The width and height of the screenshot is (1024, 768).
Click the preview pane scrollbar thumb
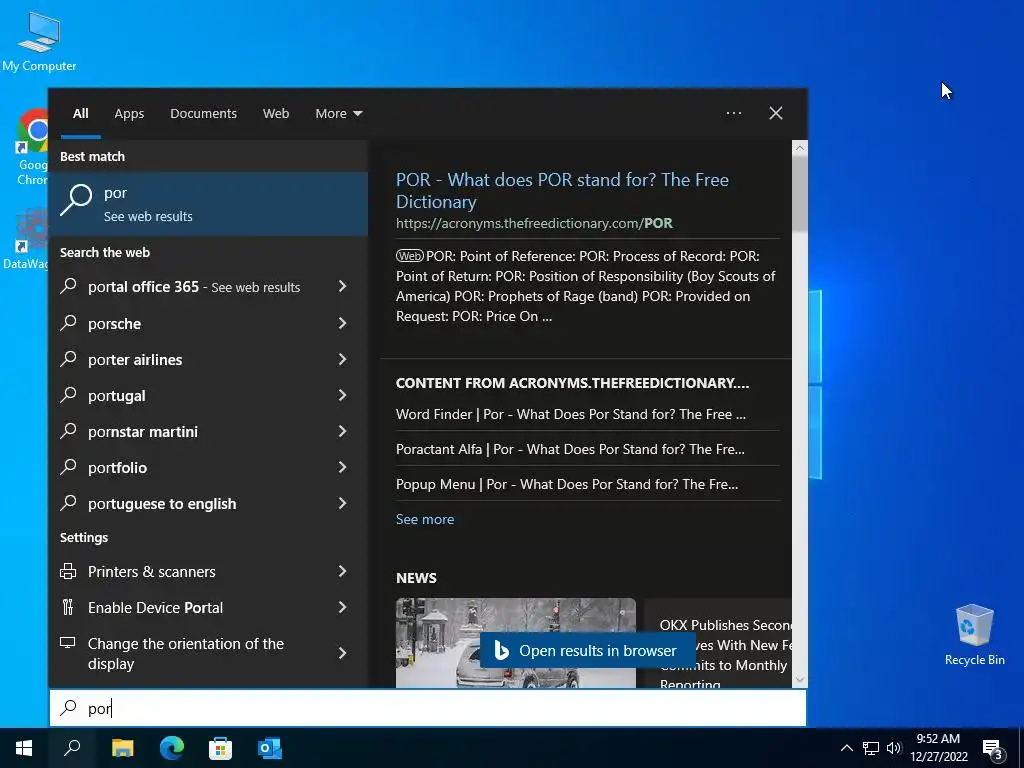(800, 193)
